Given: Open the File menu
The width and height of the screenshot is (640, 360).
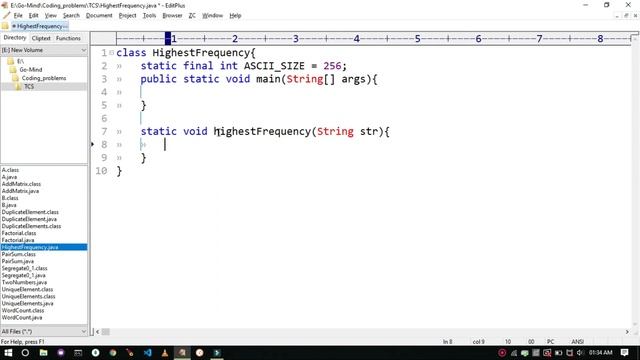Looking at the screenshot, I should click(x=18, y=16).
